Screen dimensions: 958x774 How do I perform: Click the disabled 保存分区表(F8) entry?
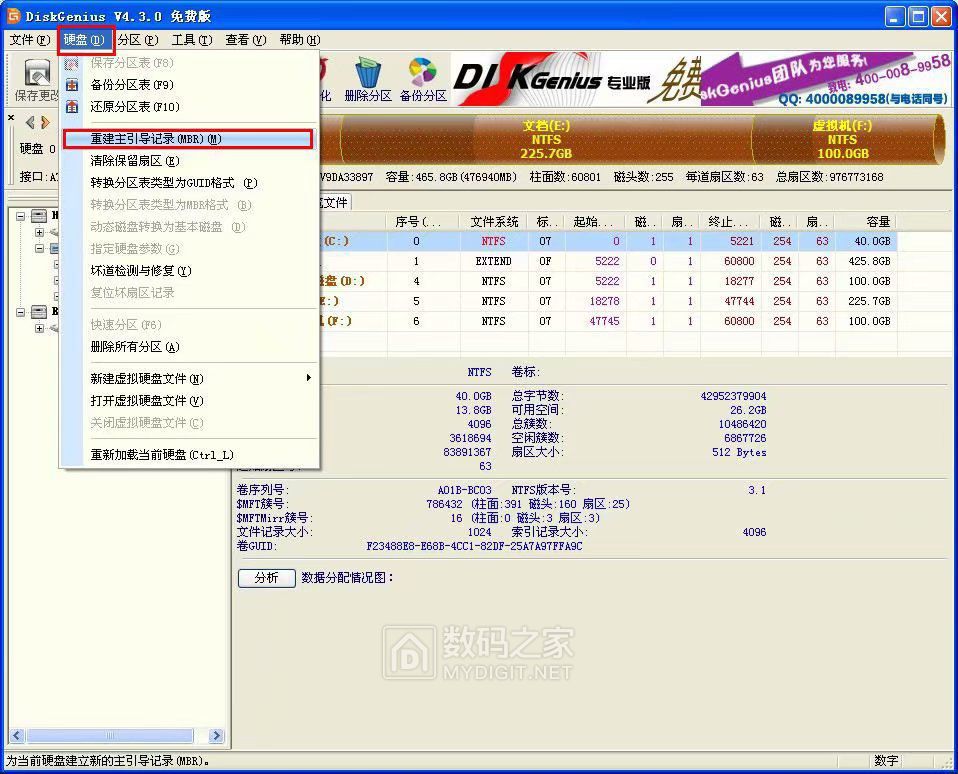(x=189, y=63)
